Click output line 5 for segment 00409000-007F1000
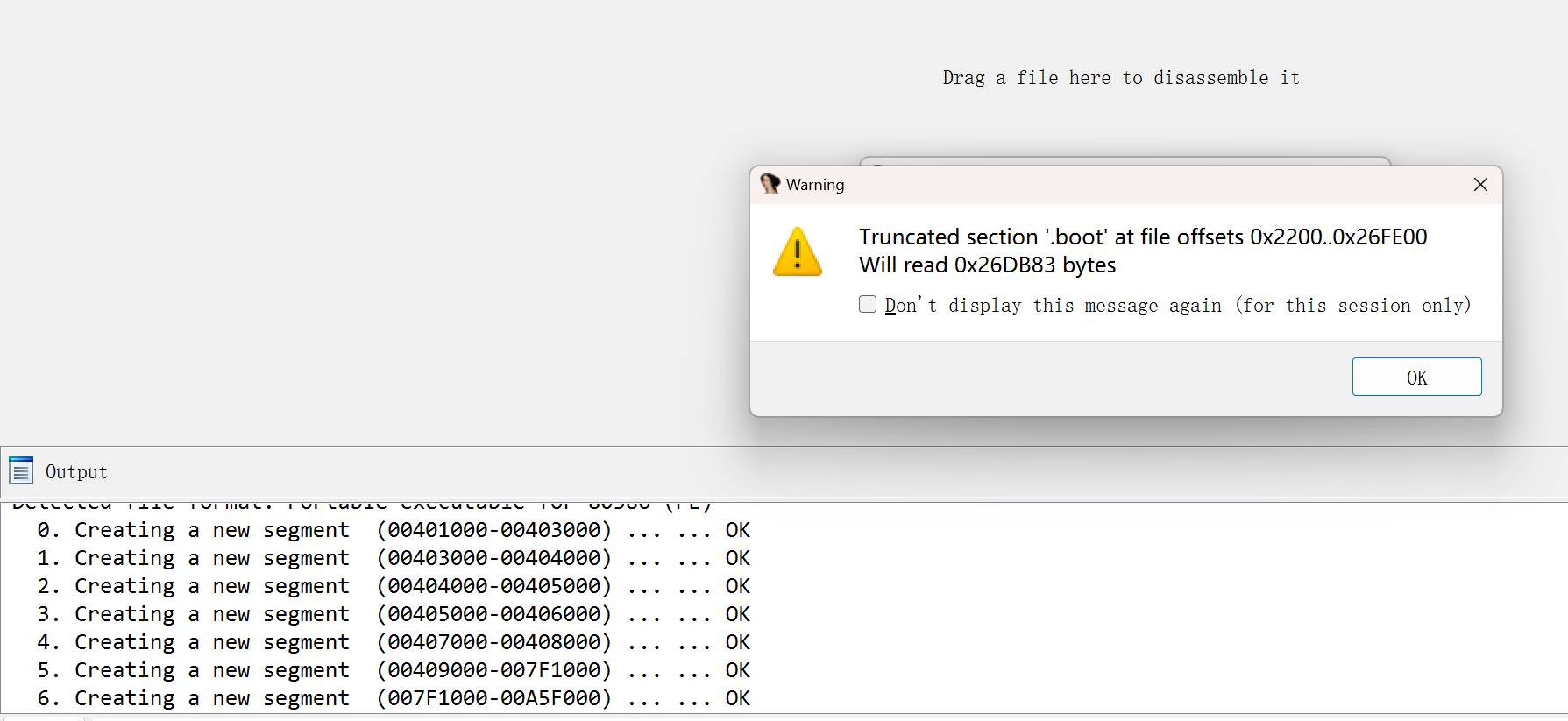This screenshot has width=1568, height=721. (393, 670)
